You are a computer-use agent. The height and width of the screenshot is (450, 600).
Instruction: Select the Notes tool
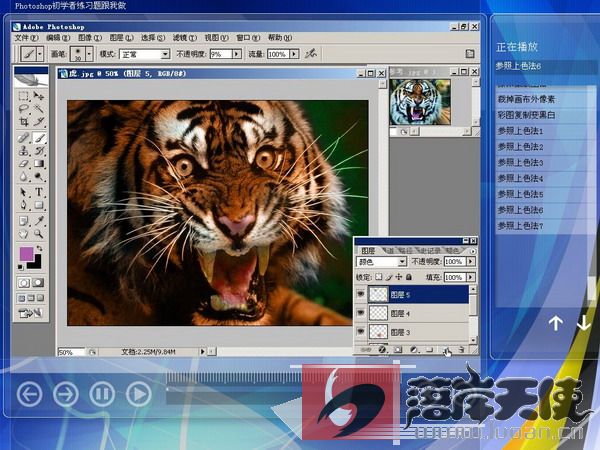24,221
